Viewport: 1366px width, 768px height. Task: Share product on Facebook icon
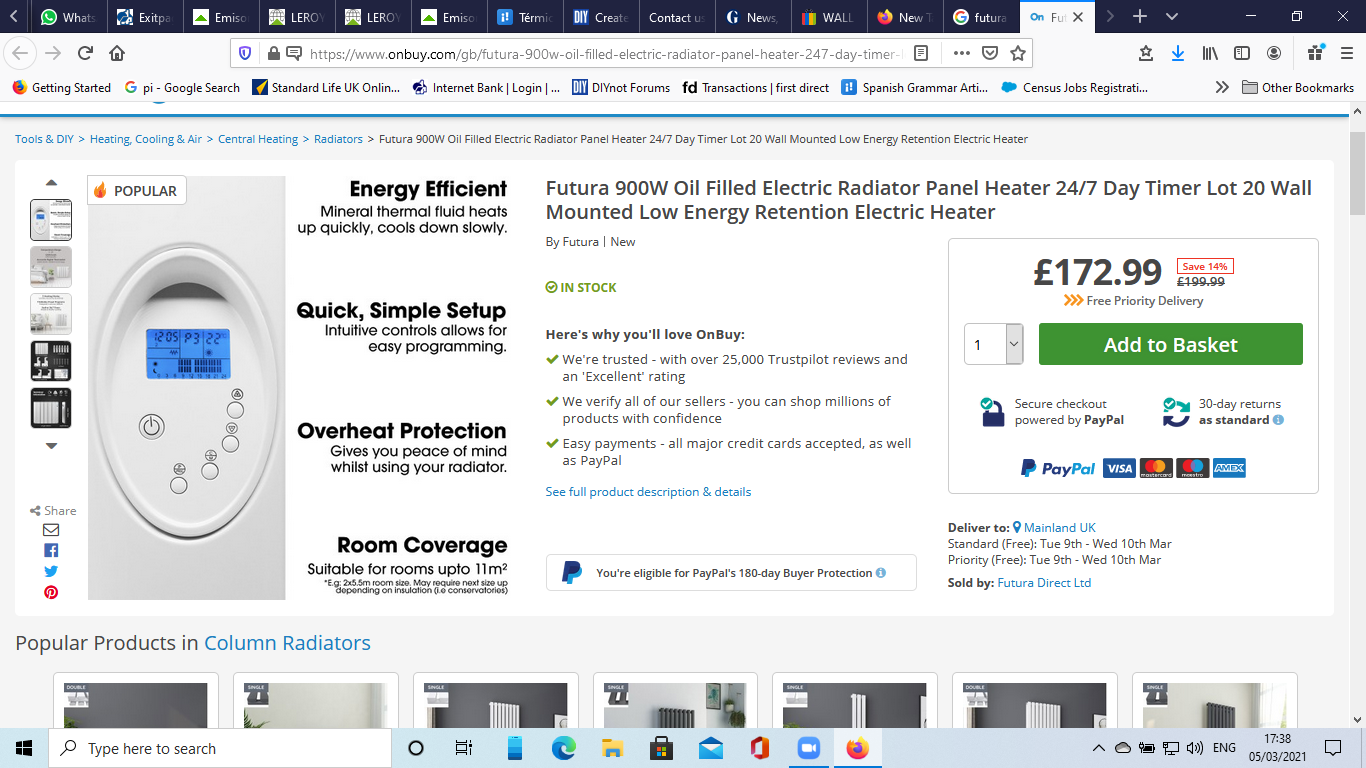tap(51, 551)
